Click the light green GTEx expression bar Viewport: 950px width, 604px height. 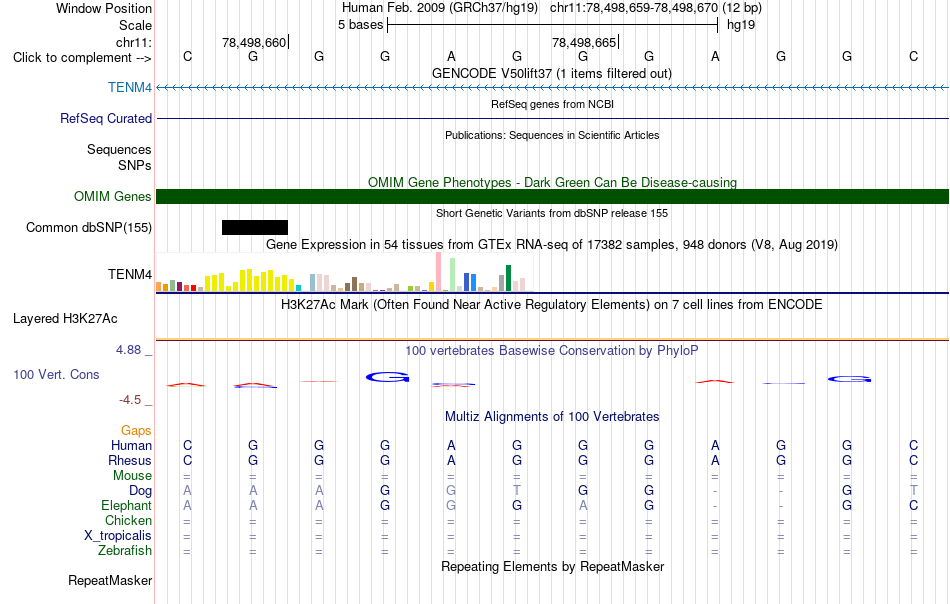(452, 274)
